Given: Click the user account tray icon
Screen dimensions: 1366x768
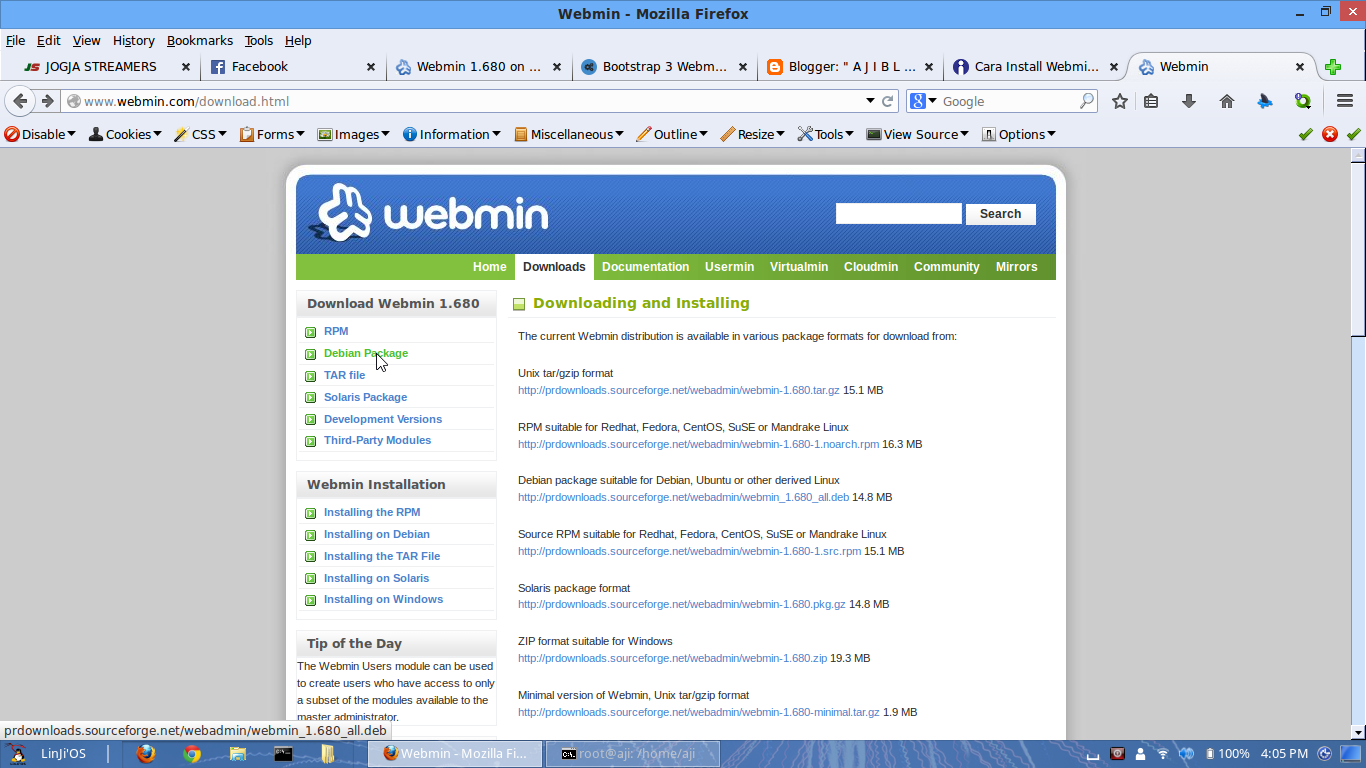Looking at the screenshot, I should (x=1140, y=754).
